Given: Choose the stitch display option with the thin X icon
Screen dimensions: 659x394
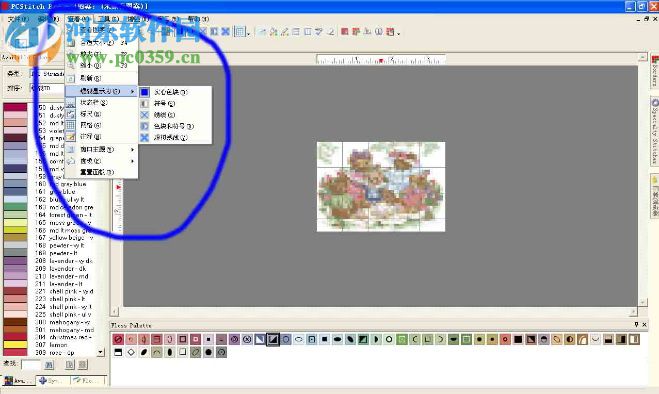Looking at the screenshot, I should [176, 114].
